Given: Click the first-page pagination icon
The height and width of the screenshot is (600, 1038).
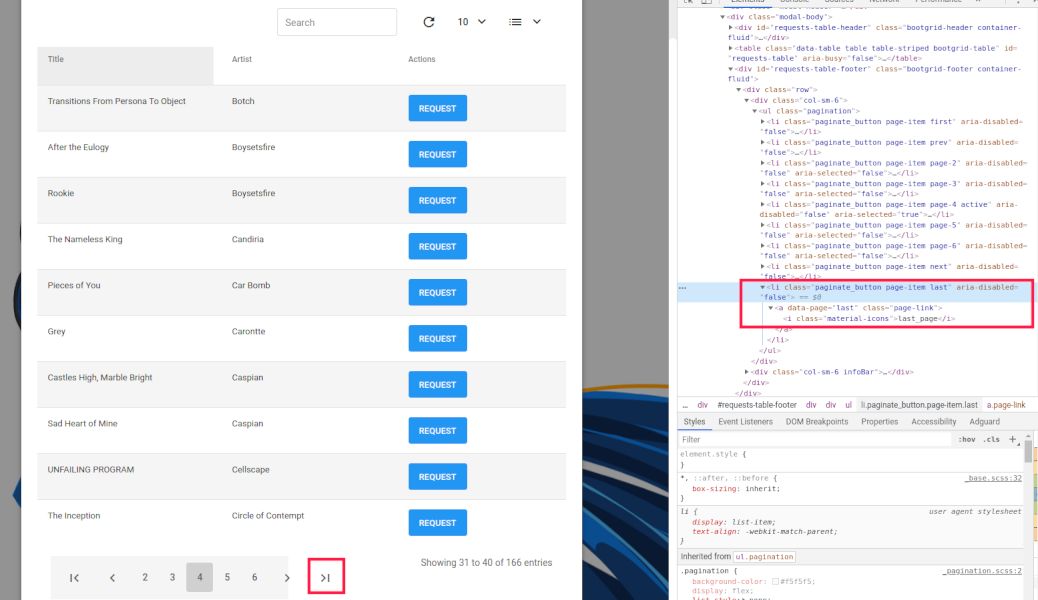Looking at the screenshot, I should click(73, 577).
